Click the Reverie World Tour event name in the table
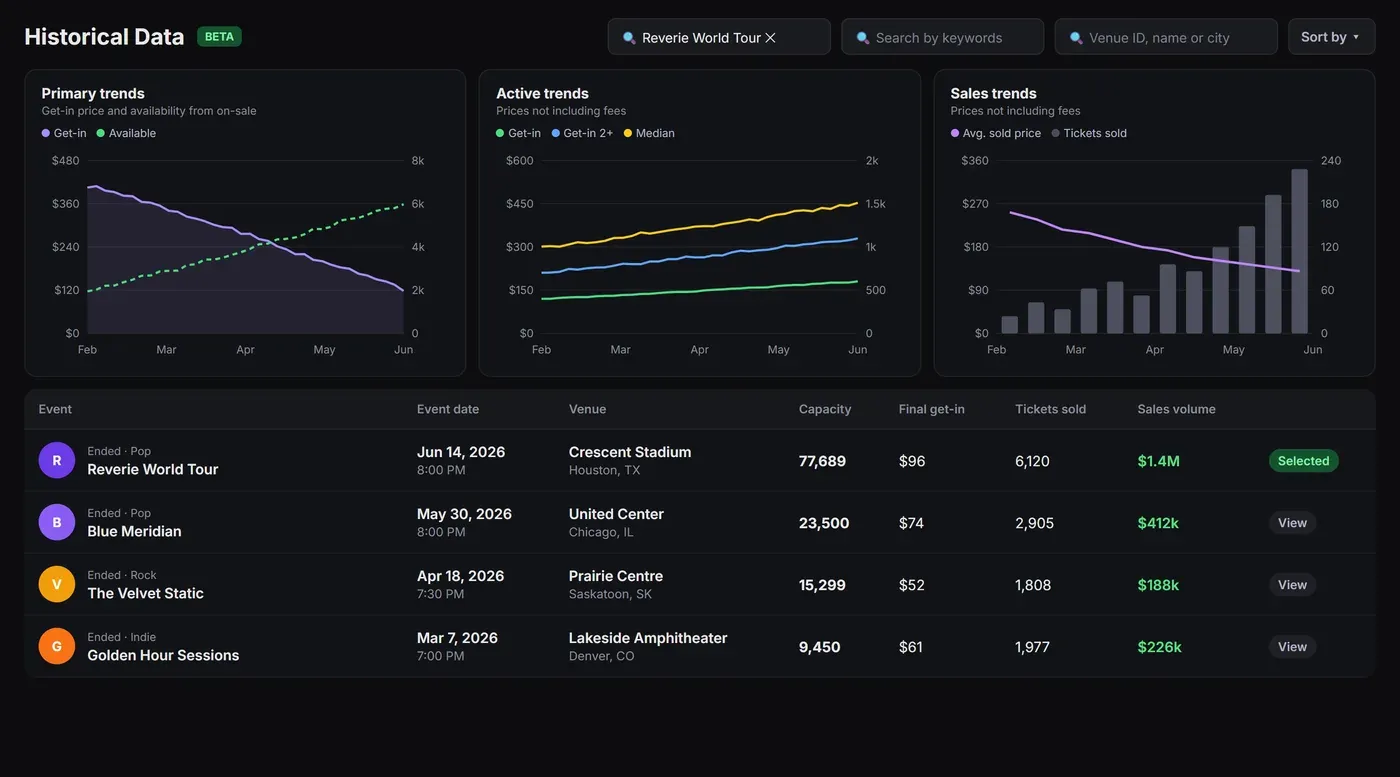 click(152, 469)
